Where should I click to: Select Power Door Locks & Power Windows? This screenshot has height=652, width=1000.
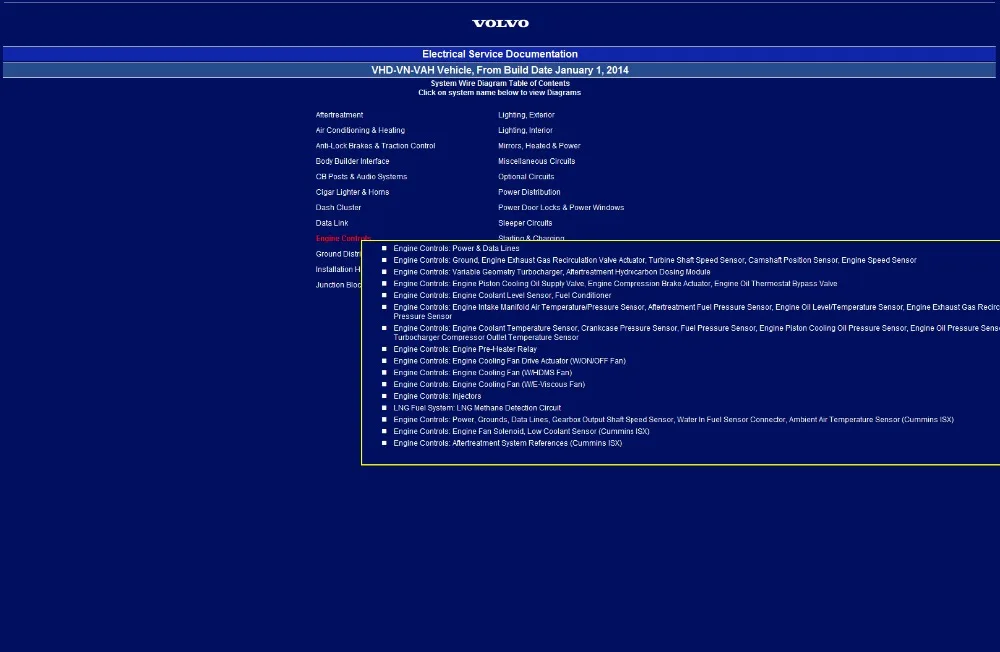click(561, 207)
